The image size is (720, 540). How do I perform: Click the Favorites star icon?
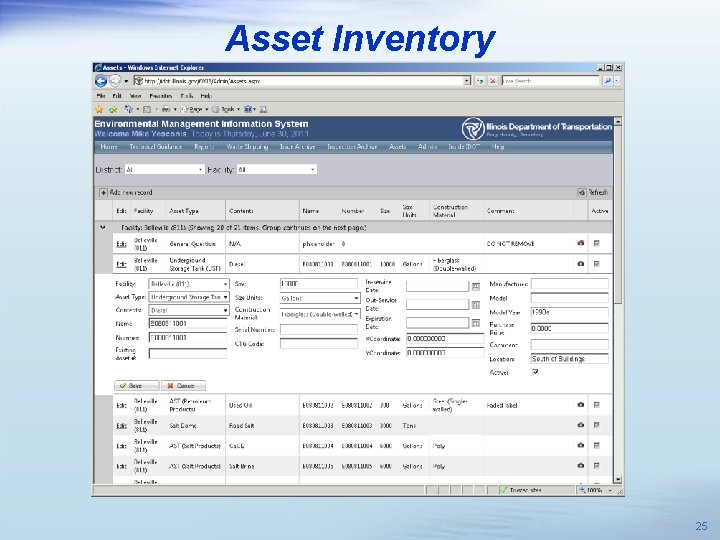[x=99, y=109]
